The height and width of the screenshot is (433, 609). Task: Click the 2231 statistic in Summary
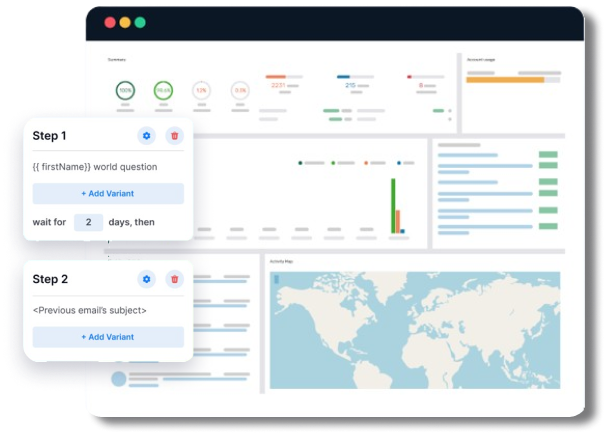pyautogui.click(x=279, y=85)
